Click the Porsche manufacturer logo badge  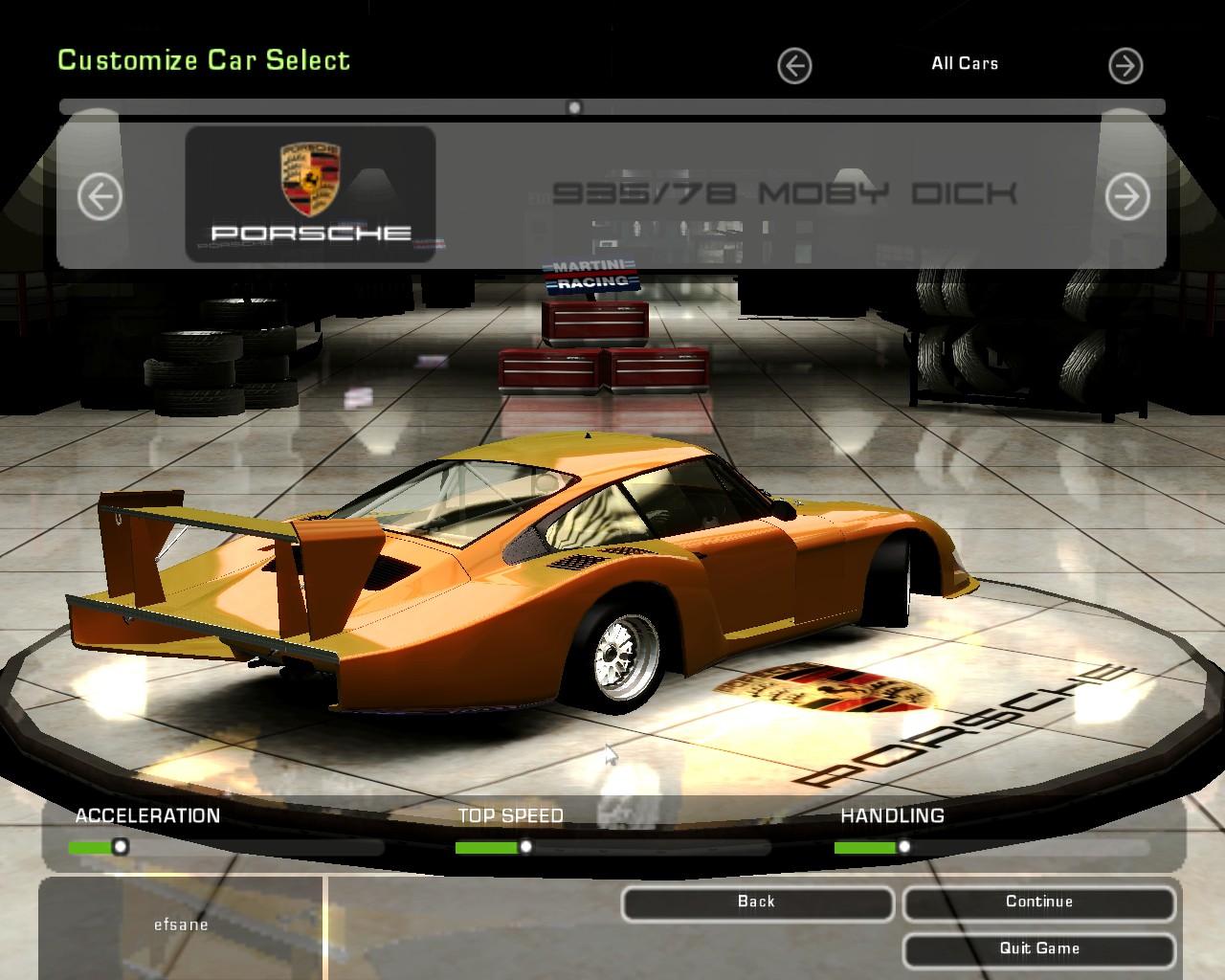310,194
